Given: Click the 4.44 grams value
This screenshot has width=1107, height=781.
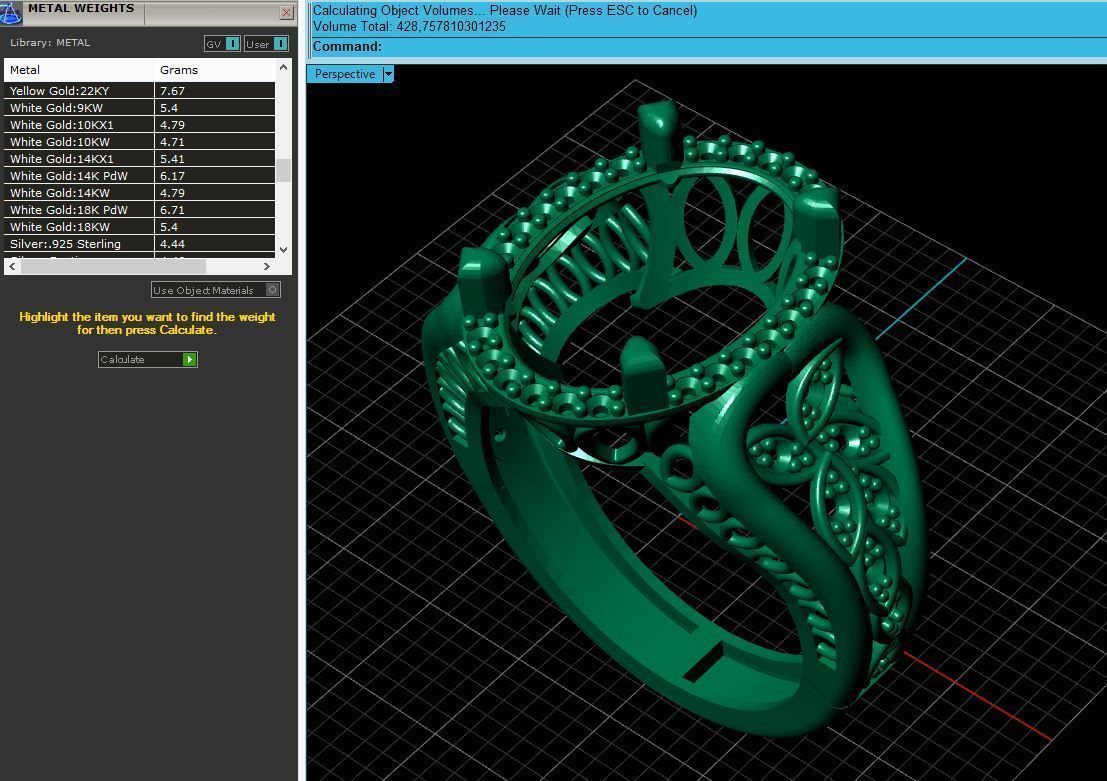Looking at the screenshot, I should [172, 244].
